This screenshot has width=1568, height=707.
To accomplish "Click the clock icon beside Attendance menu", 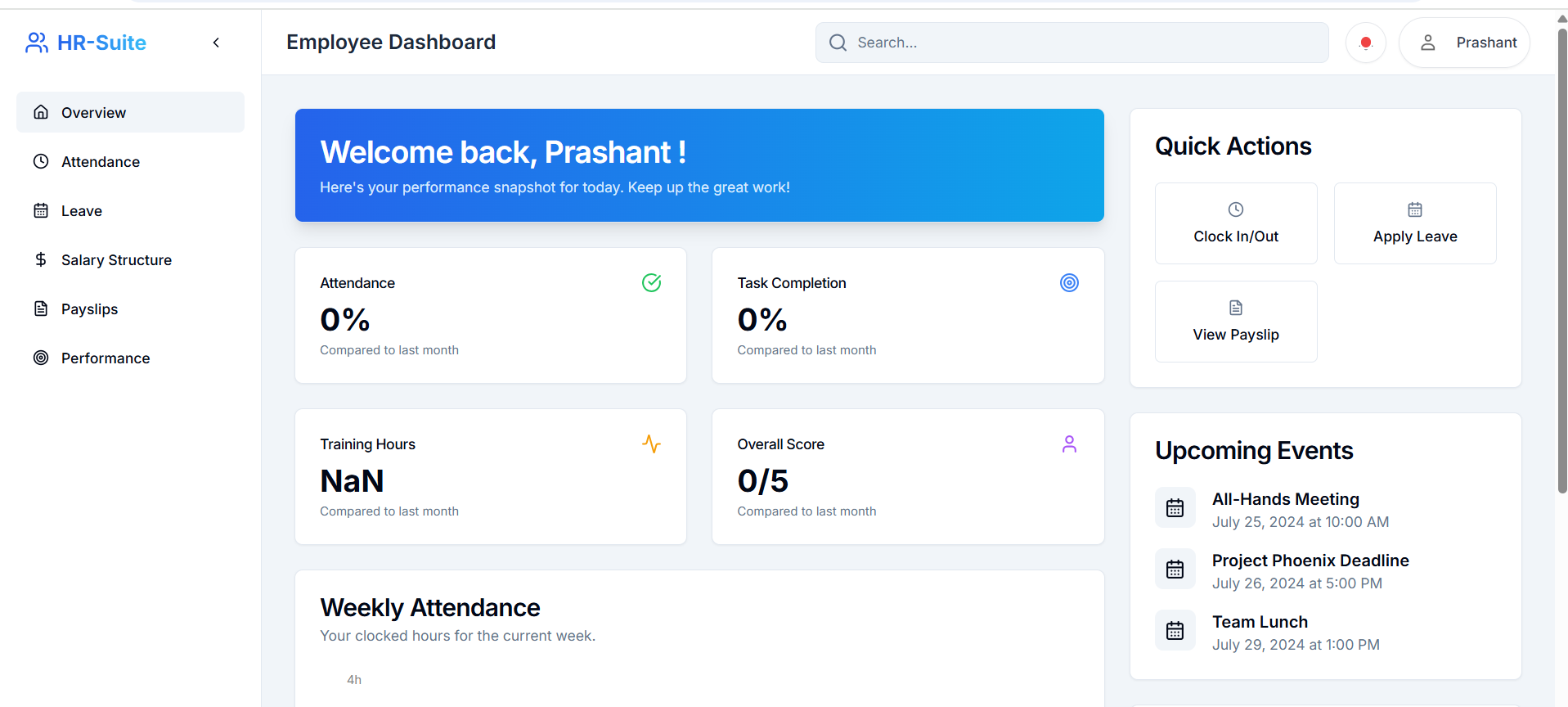I will point(41,161).
